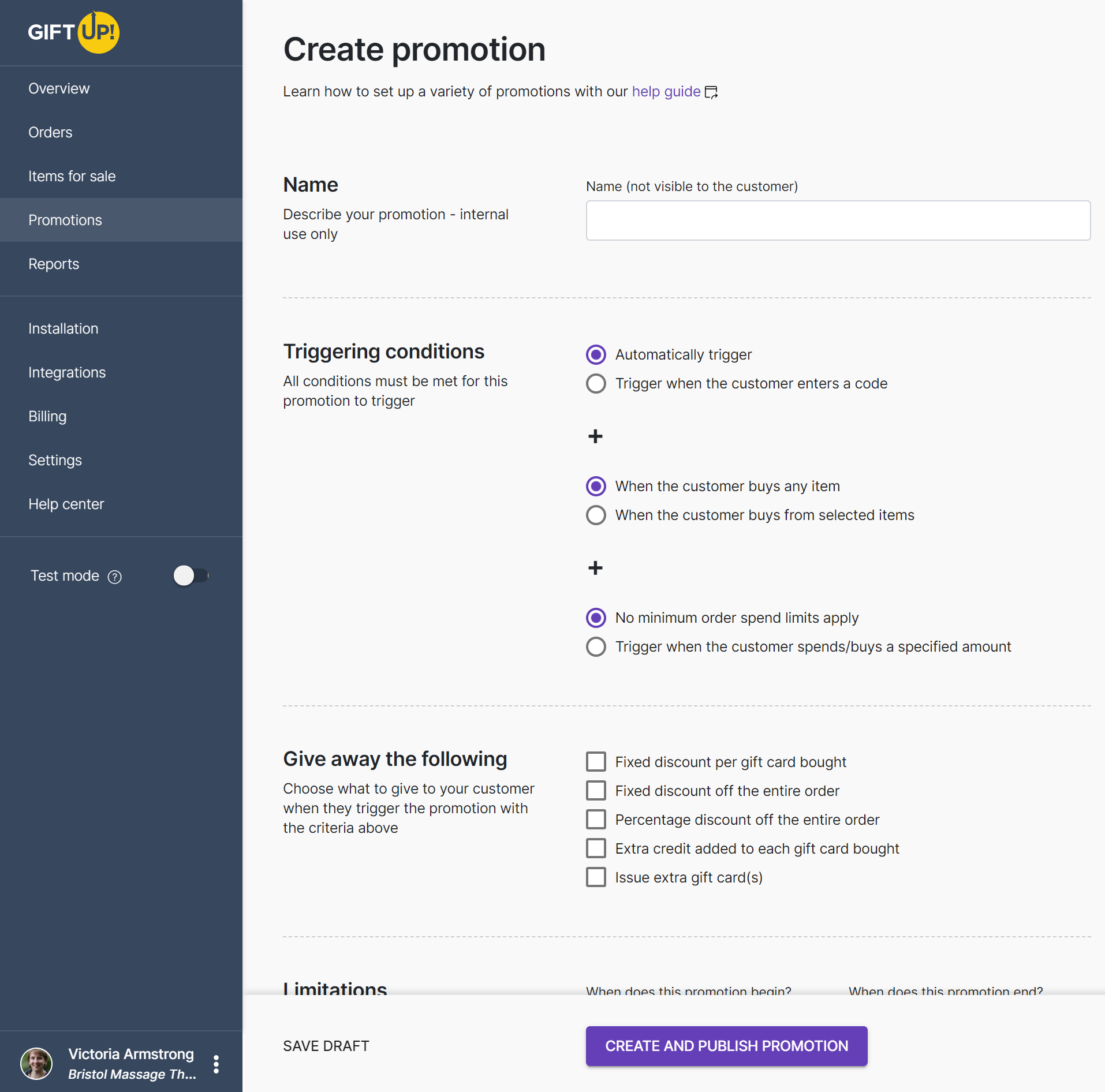This screenshot has width=1105, height=1092.
Task: Click the Triggering conditions heading
Action: (383, 351)
